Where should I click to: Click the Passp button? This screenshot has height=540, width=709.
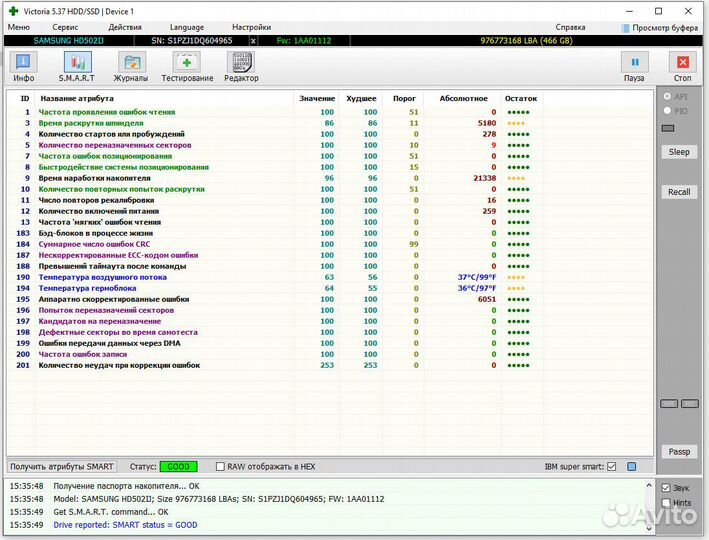(x=679, y=451)
